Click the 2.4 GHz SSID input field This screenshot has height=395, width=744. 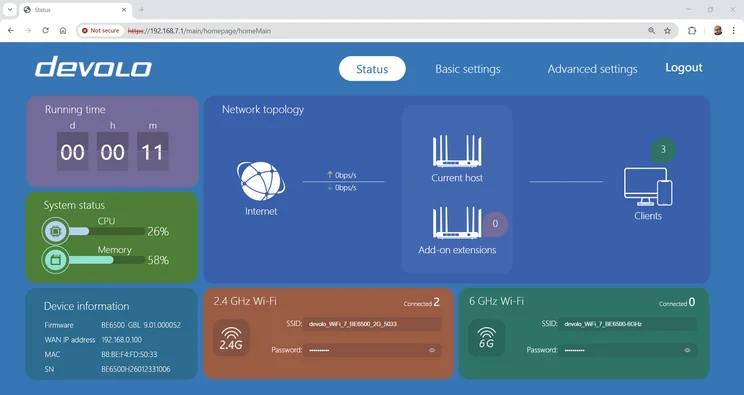coord(372,324)
